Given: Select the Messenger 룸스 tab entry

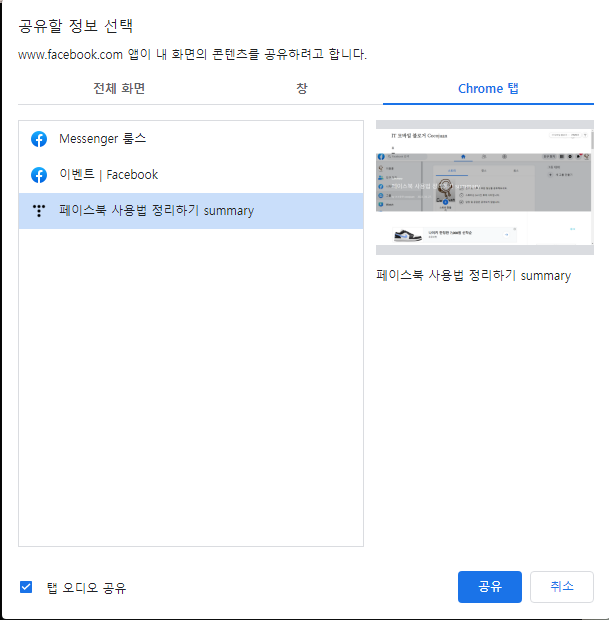Looking at the screenshot, I should pyautogui.click(x=191, y=139).
